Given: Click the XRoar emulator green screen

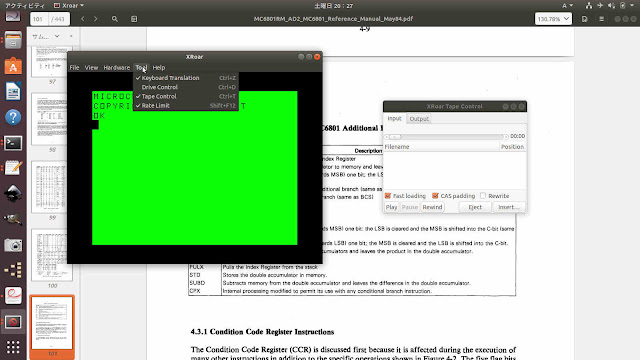Looking at the screenshot, I should point(195,168).
